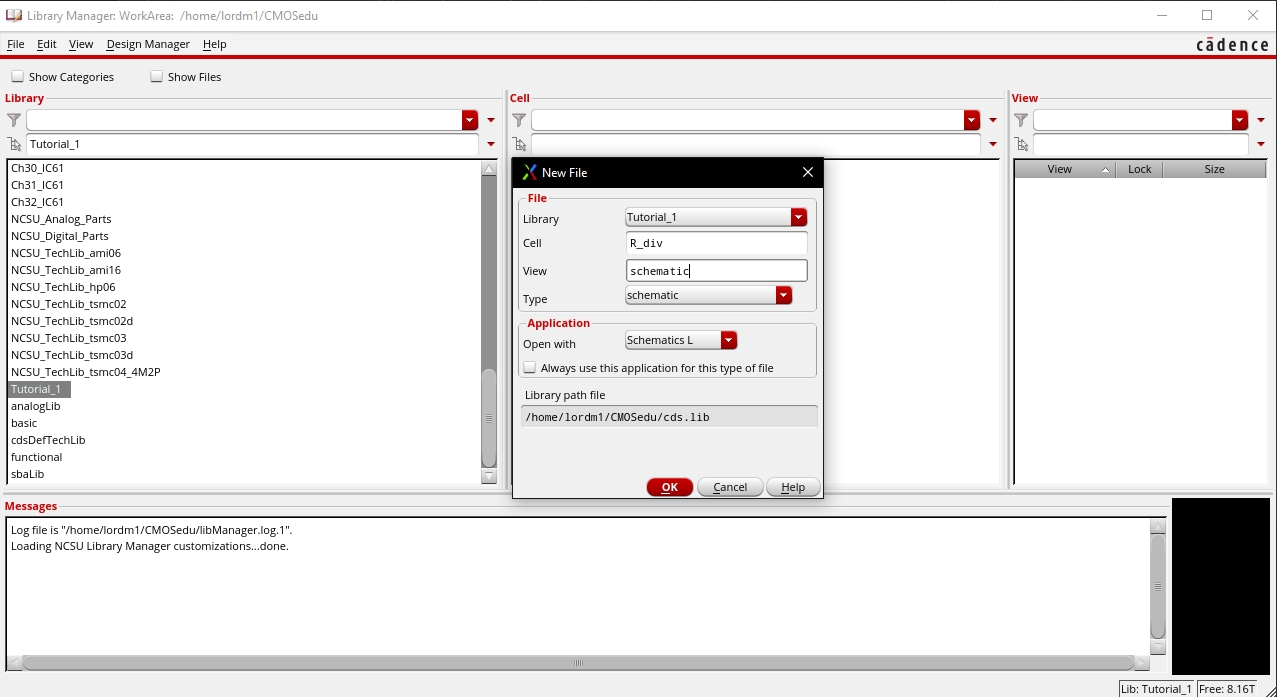Screen dimensions: 1277x697
Task: Select the NCSU_Analog_Parts library
Action: [61, 219]
